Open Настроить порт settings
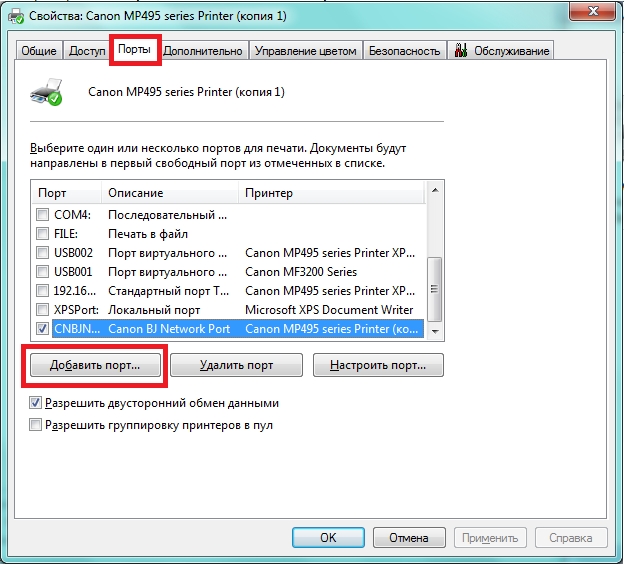627x568 pixels. pyautogui.click(x=377, y=366)
